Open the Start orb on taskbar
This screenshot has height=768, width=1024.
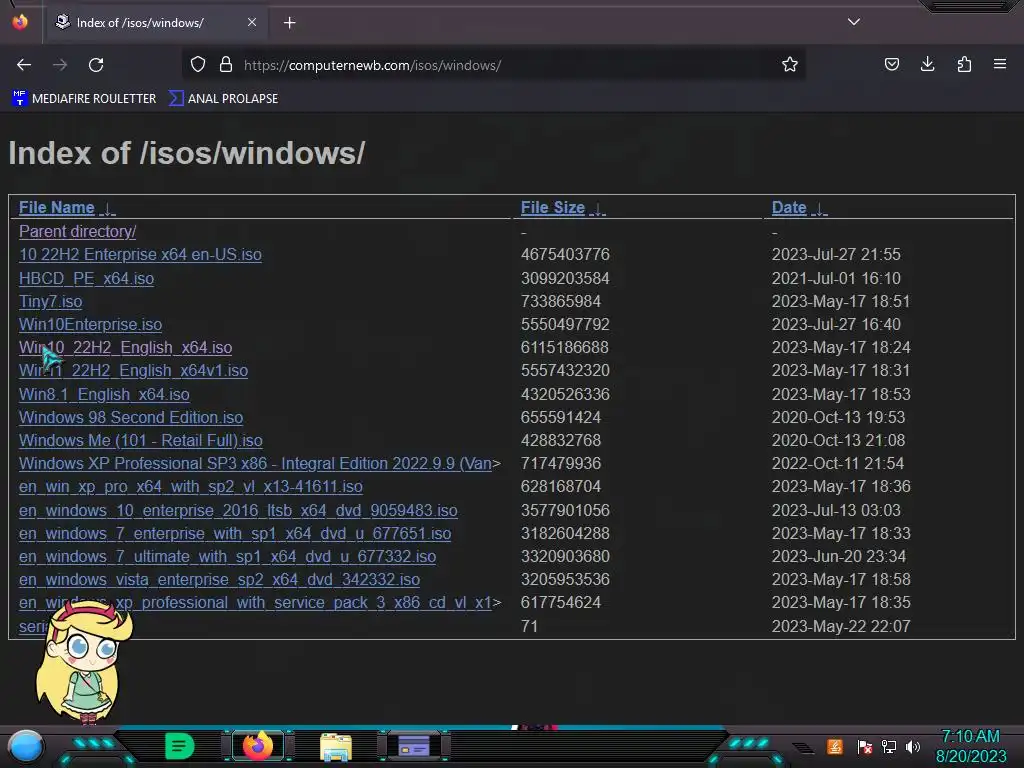pos(26,746)
